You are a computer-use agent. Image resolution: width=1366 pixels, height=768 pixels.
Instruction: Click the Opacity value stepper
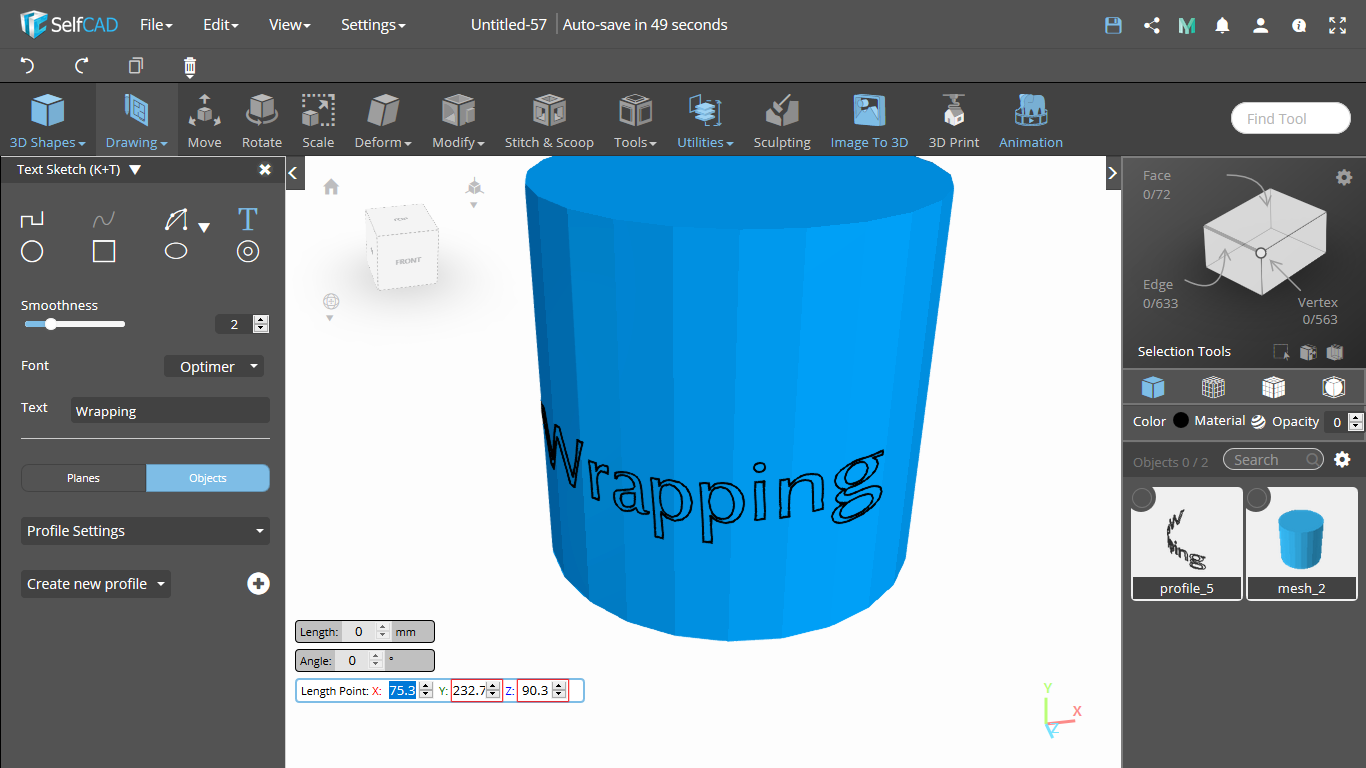click(1355, 422)
